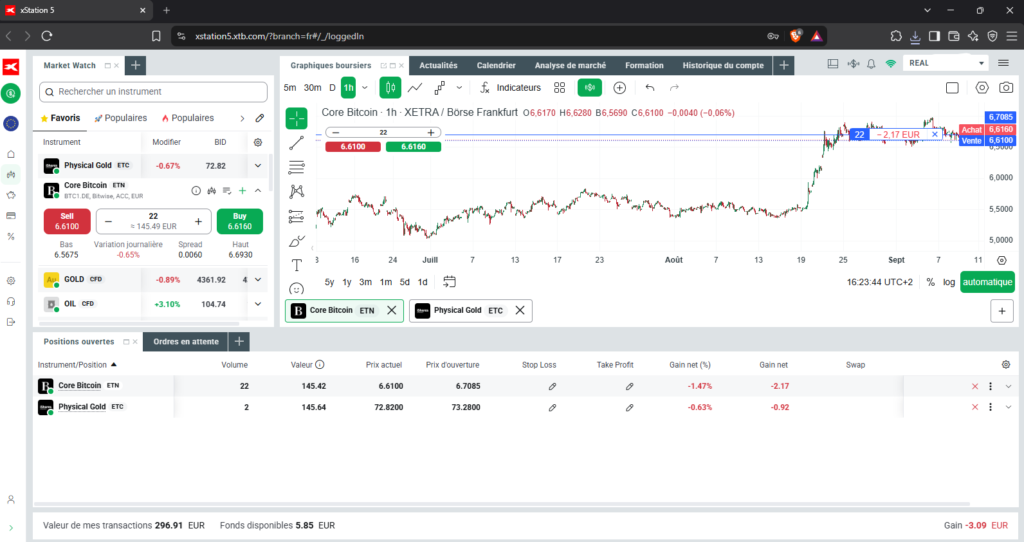Screen dimensions: 1024x542
Task: Click Buy 6.6160 in Market Watch
Action: coord(240,221)
